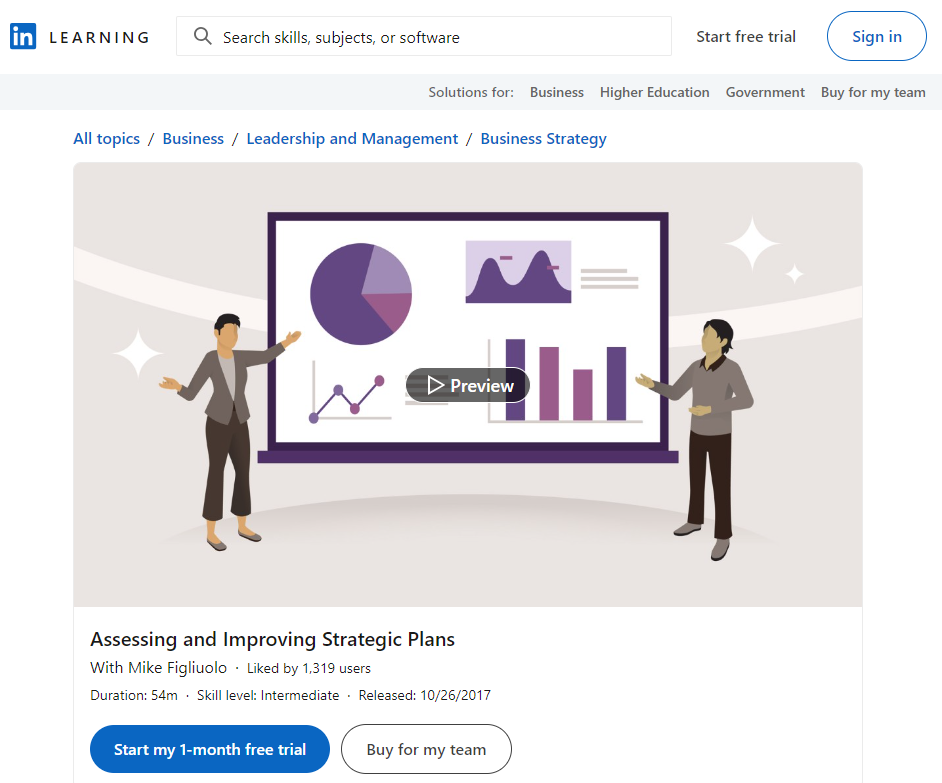Click the search skills input field
Image resolution: width=942 pixels, height=783 pixels.
tap(424, 37)
